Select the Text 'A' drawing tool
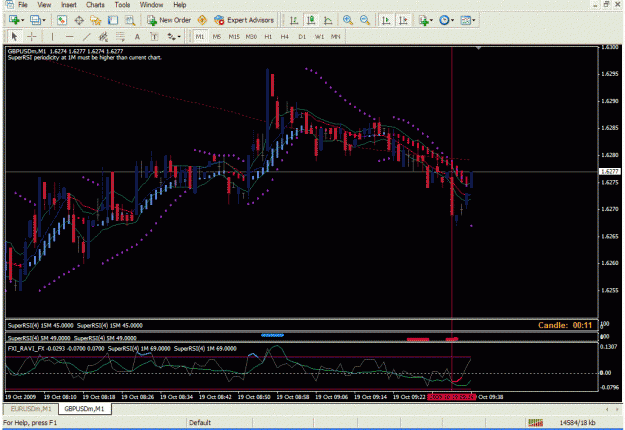This screenshot has height=430, width=625. [x=137, y=37]
